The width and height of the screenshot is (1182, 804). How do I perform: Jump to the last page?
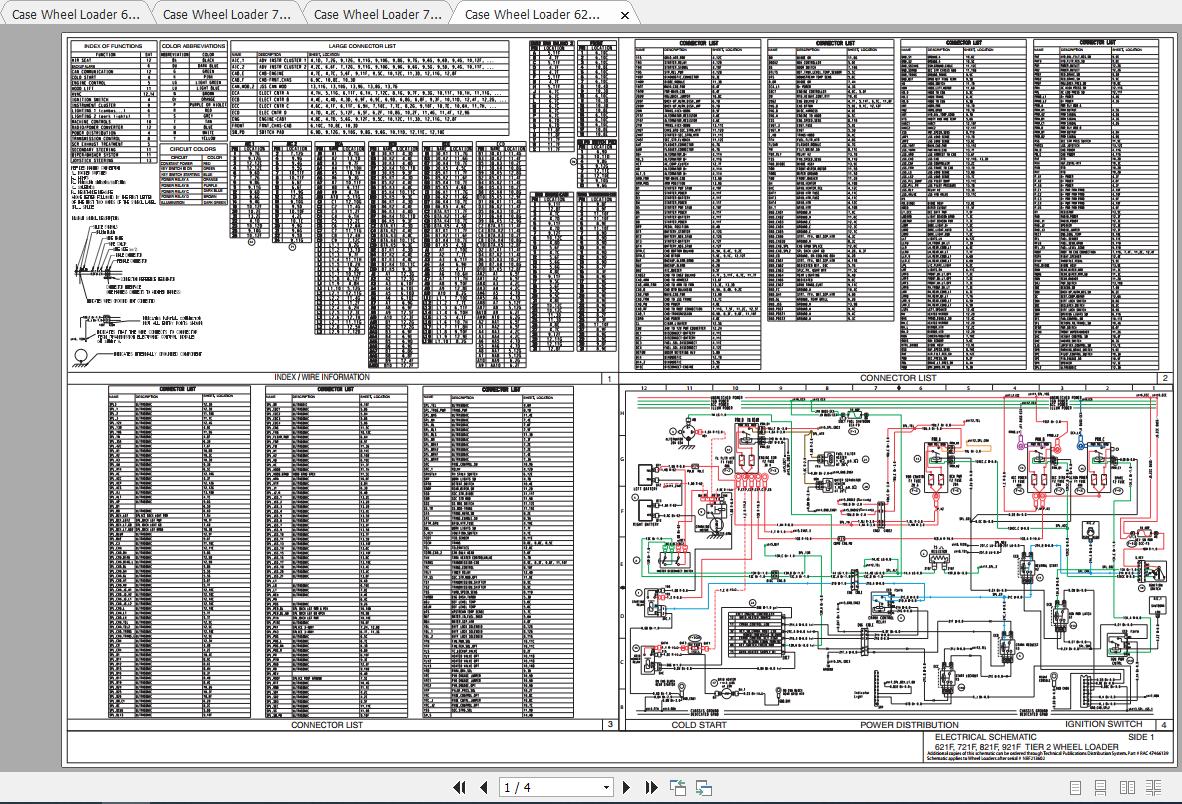pyautogui.click(x=651, y=788)
